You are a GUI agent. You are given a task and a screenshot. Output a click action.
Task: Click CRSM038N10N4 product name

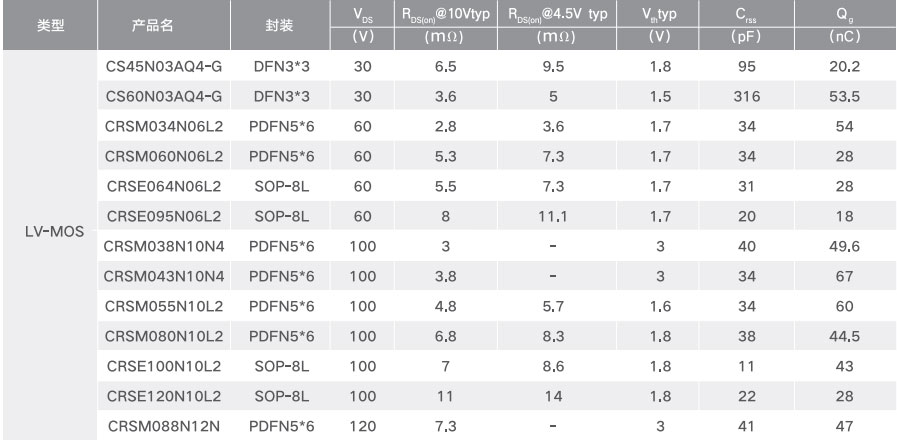164,247
